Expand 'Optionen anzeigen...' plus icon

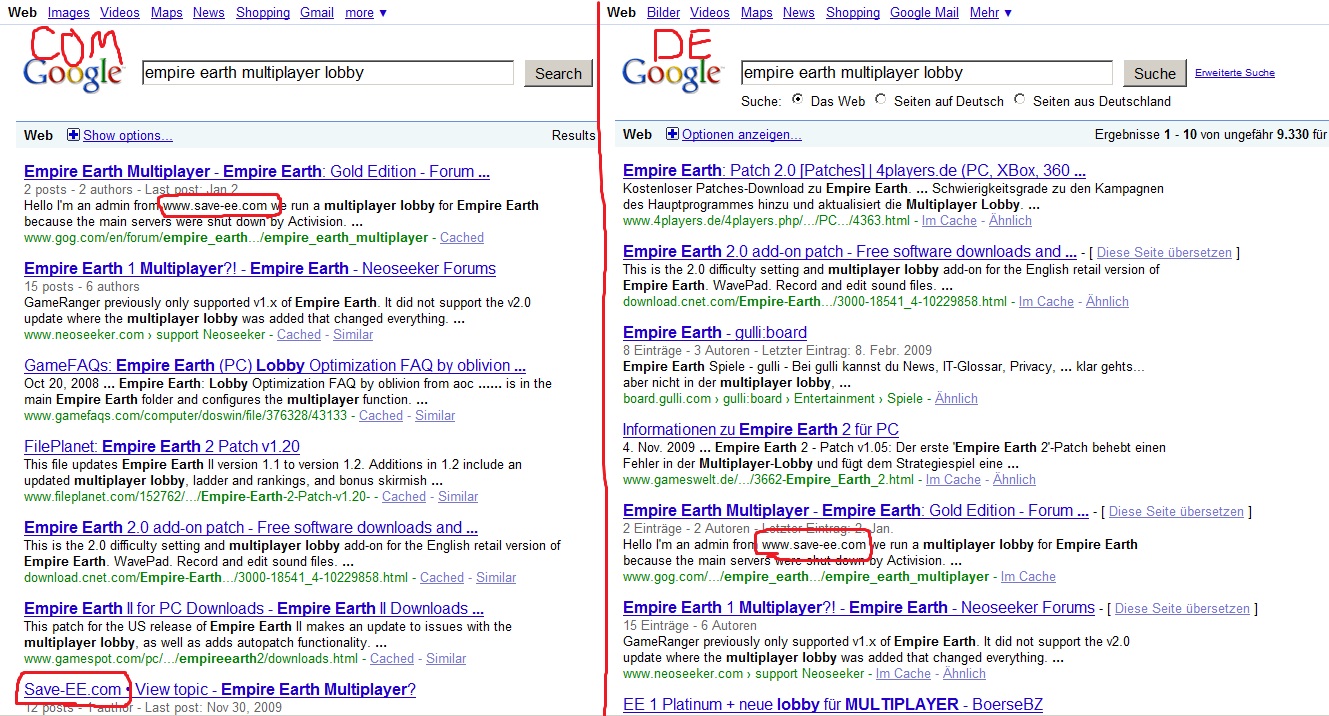[x=672, y=134]
